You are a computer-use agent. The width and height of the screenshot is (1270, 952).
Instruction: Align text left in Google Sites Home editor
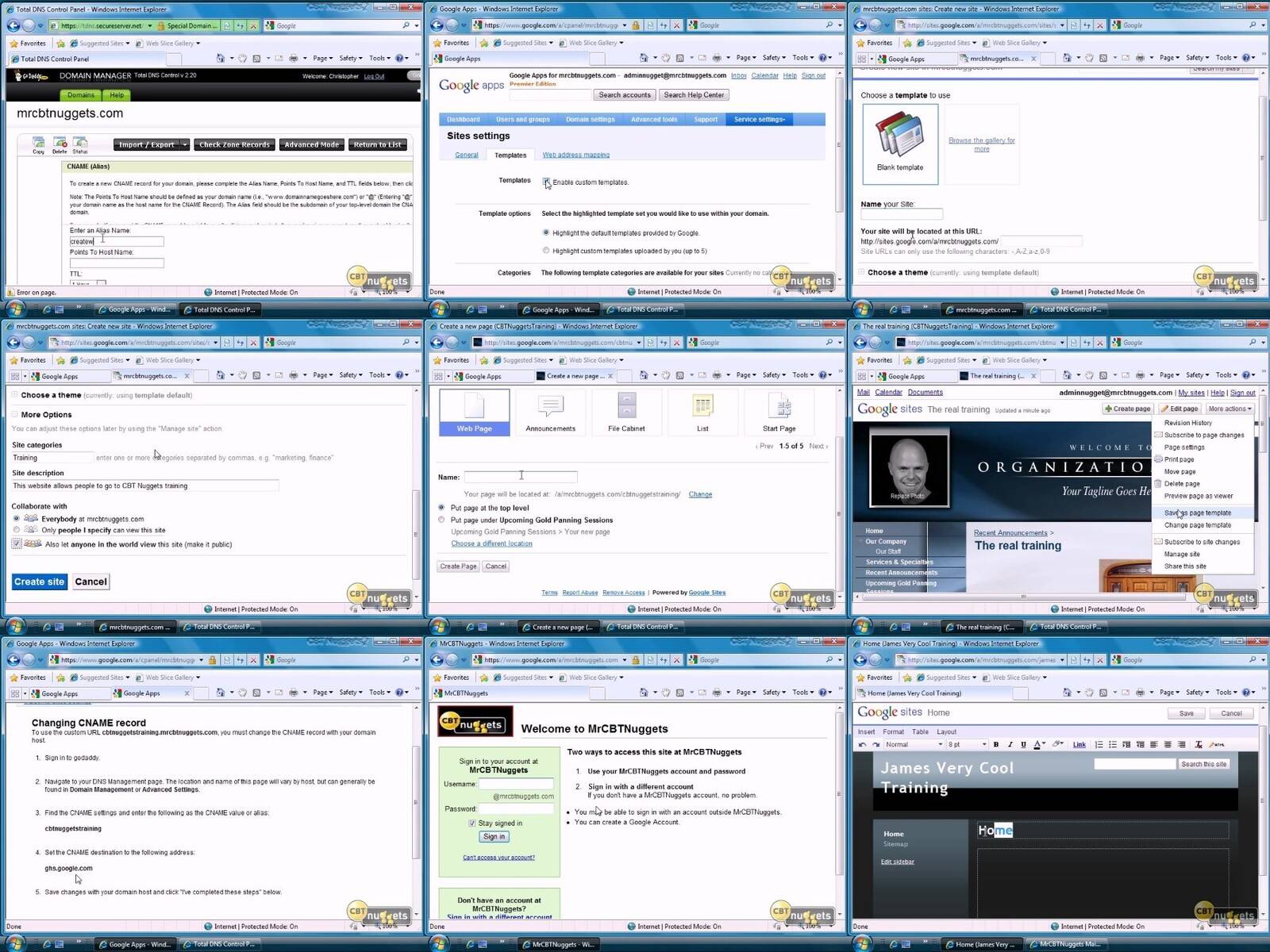(1153, 744)
